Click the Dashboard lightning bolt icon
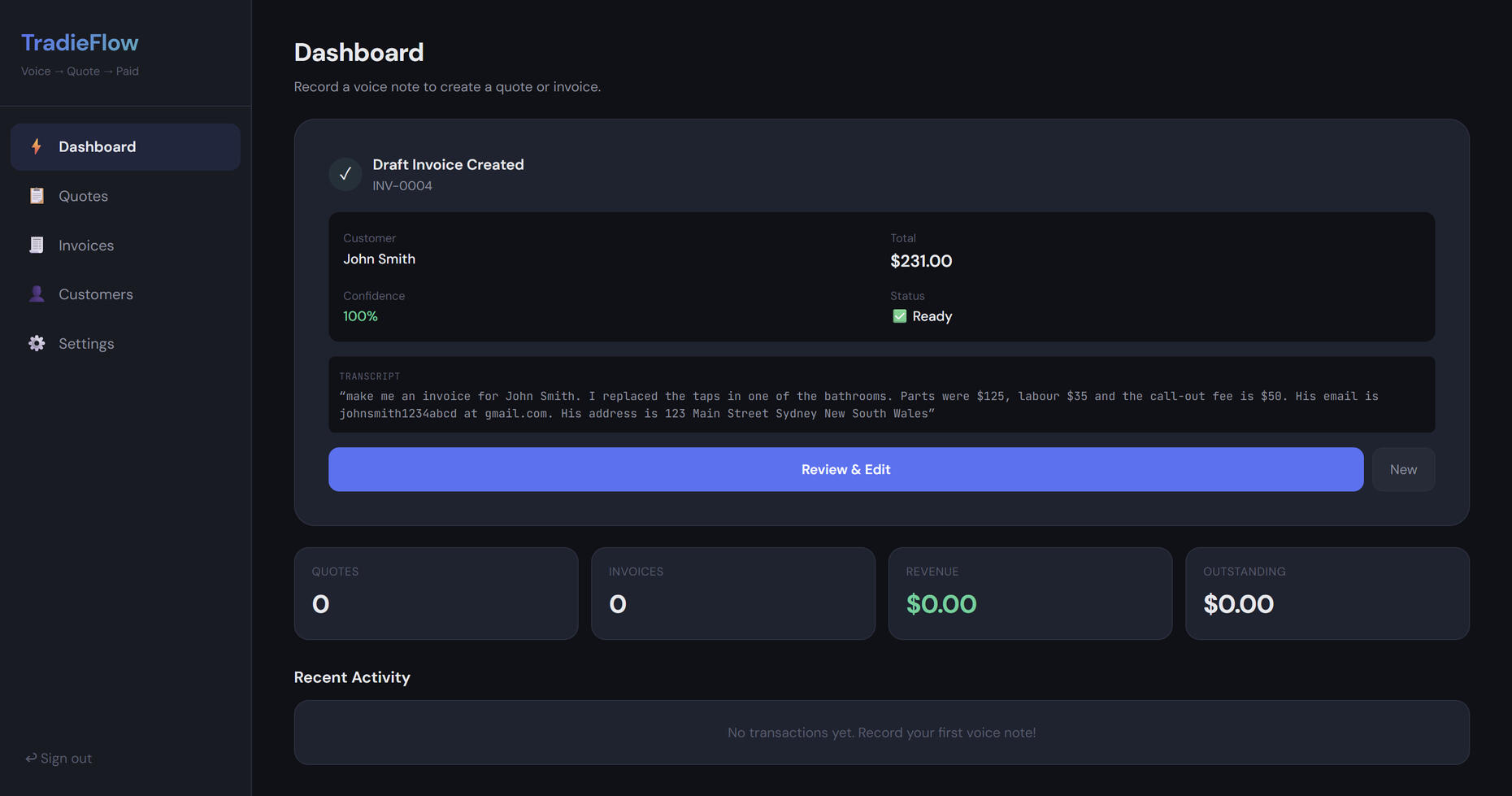 click(37, 146)
